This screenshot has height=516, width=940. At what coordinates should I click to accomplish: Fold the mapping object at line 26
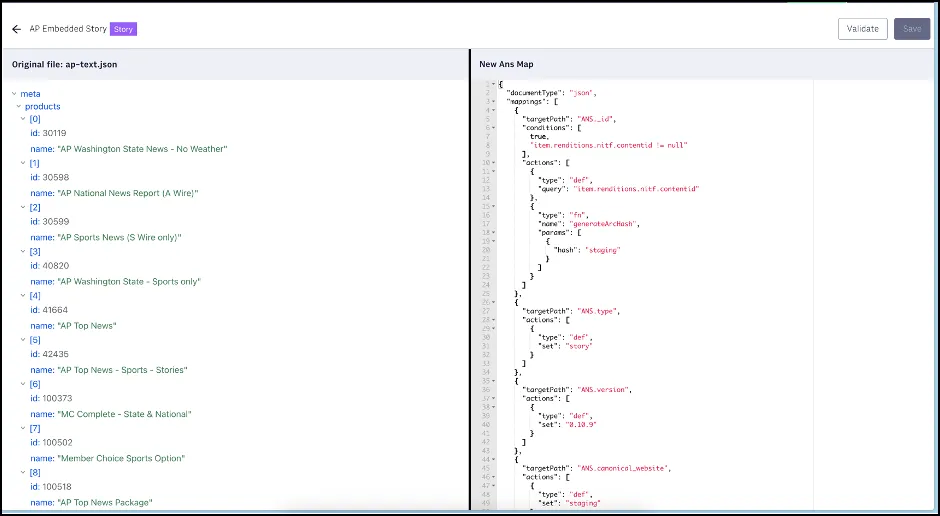pos(494,302)
